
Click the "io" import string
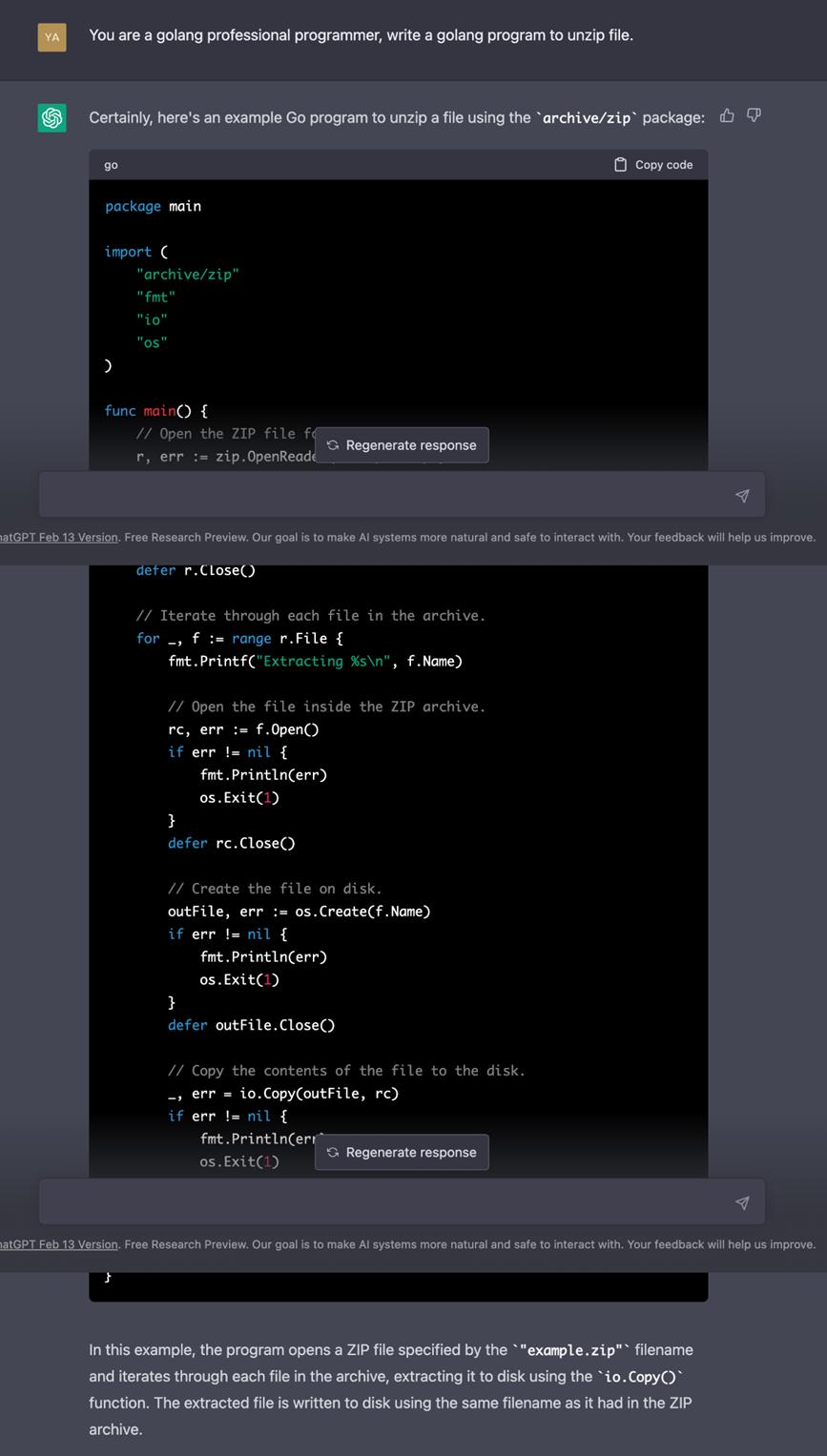click(x=152, y=320)
